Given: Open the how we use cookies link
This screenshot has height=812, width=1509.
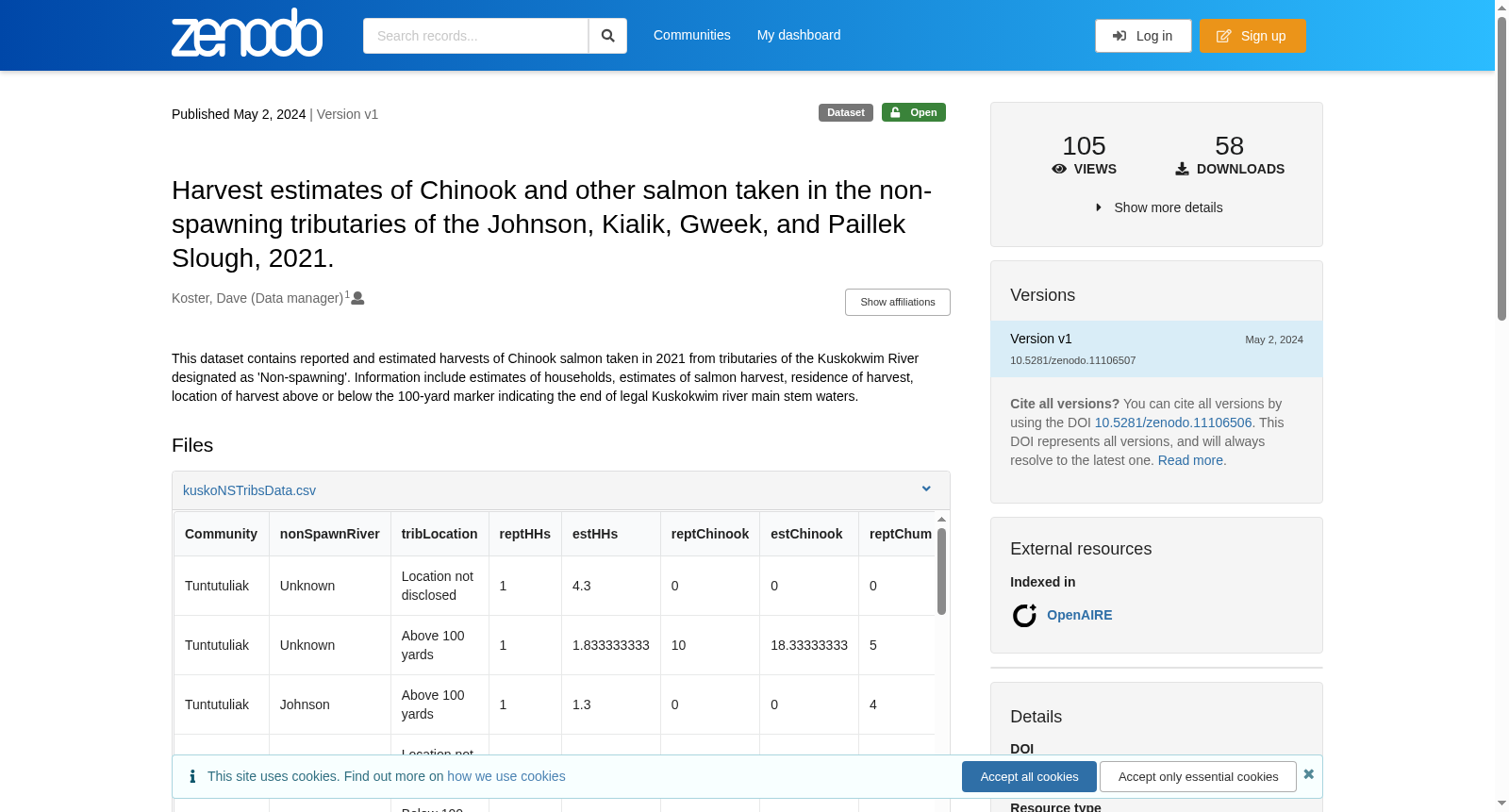Looking at the screenshot, I should pos(506,776).
